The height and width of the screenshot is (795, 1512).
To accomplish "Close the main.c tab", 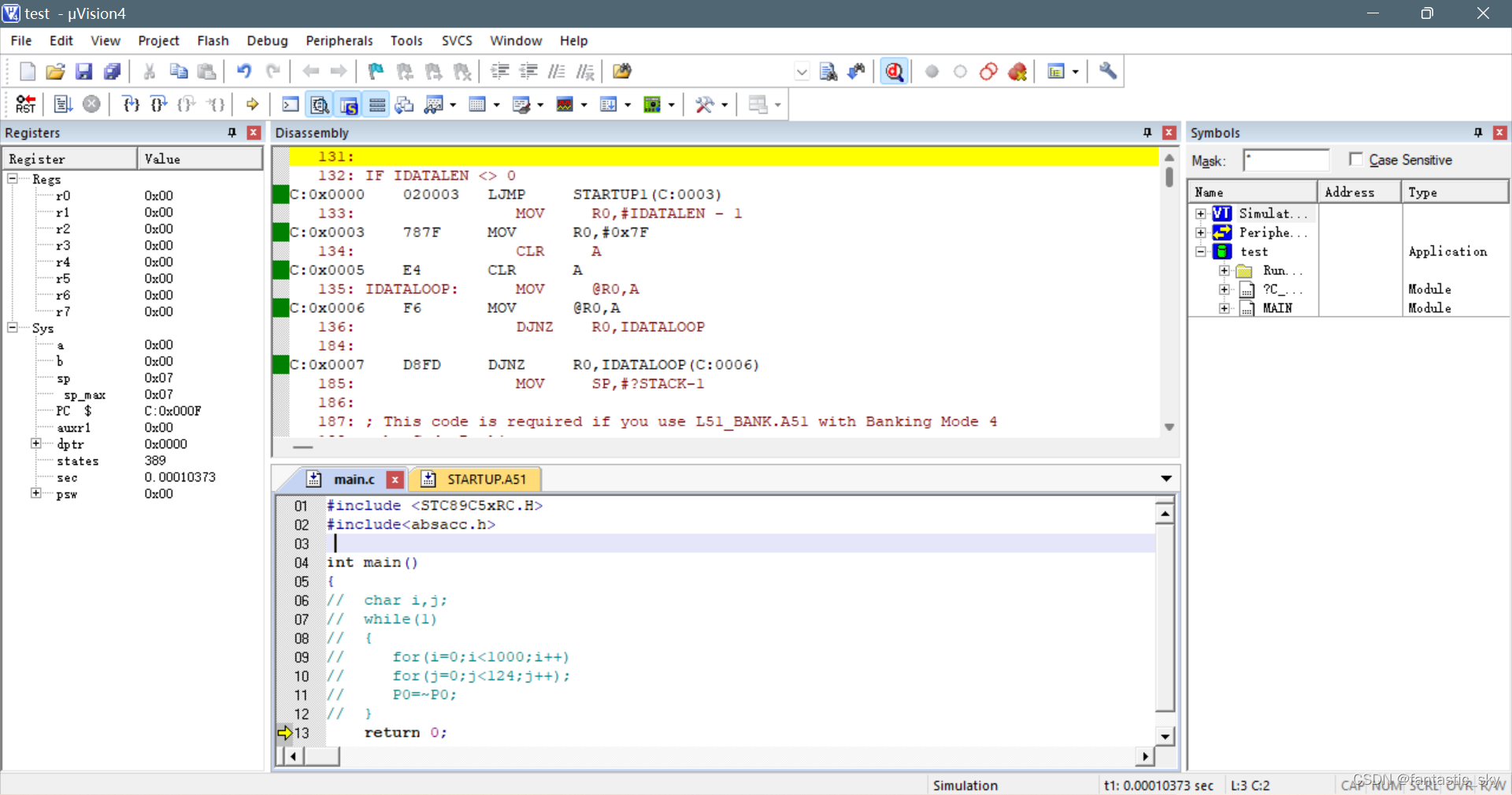I will 395,479.
